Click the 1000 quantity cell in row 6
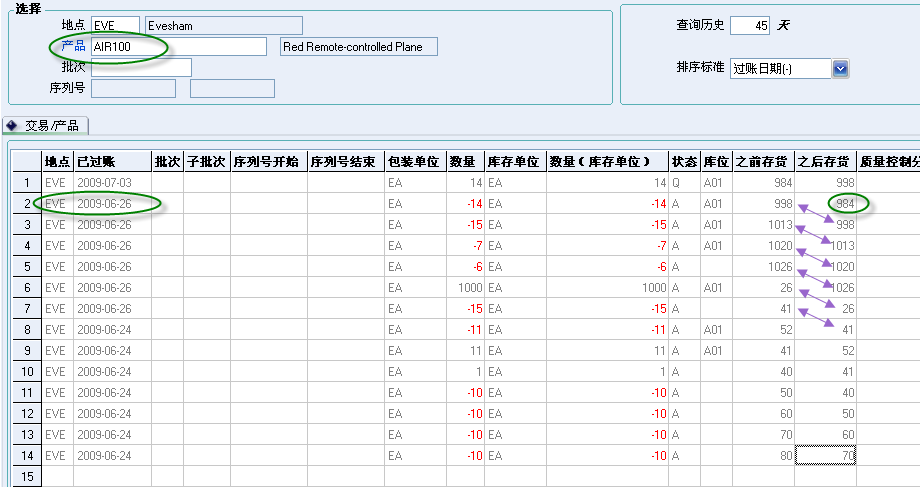 (466, 288)
